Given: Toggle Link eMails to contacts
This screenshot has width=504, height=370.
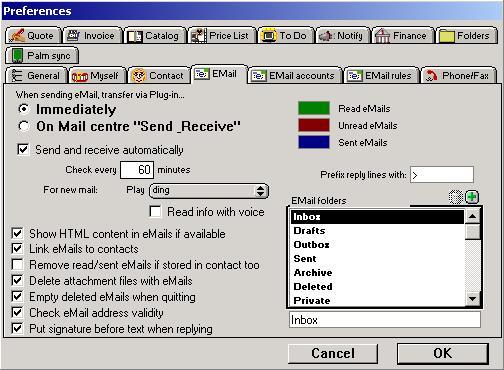Looking at the screenshot, I should (x=17, y=249).
